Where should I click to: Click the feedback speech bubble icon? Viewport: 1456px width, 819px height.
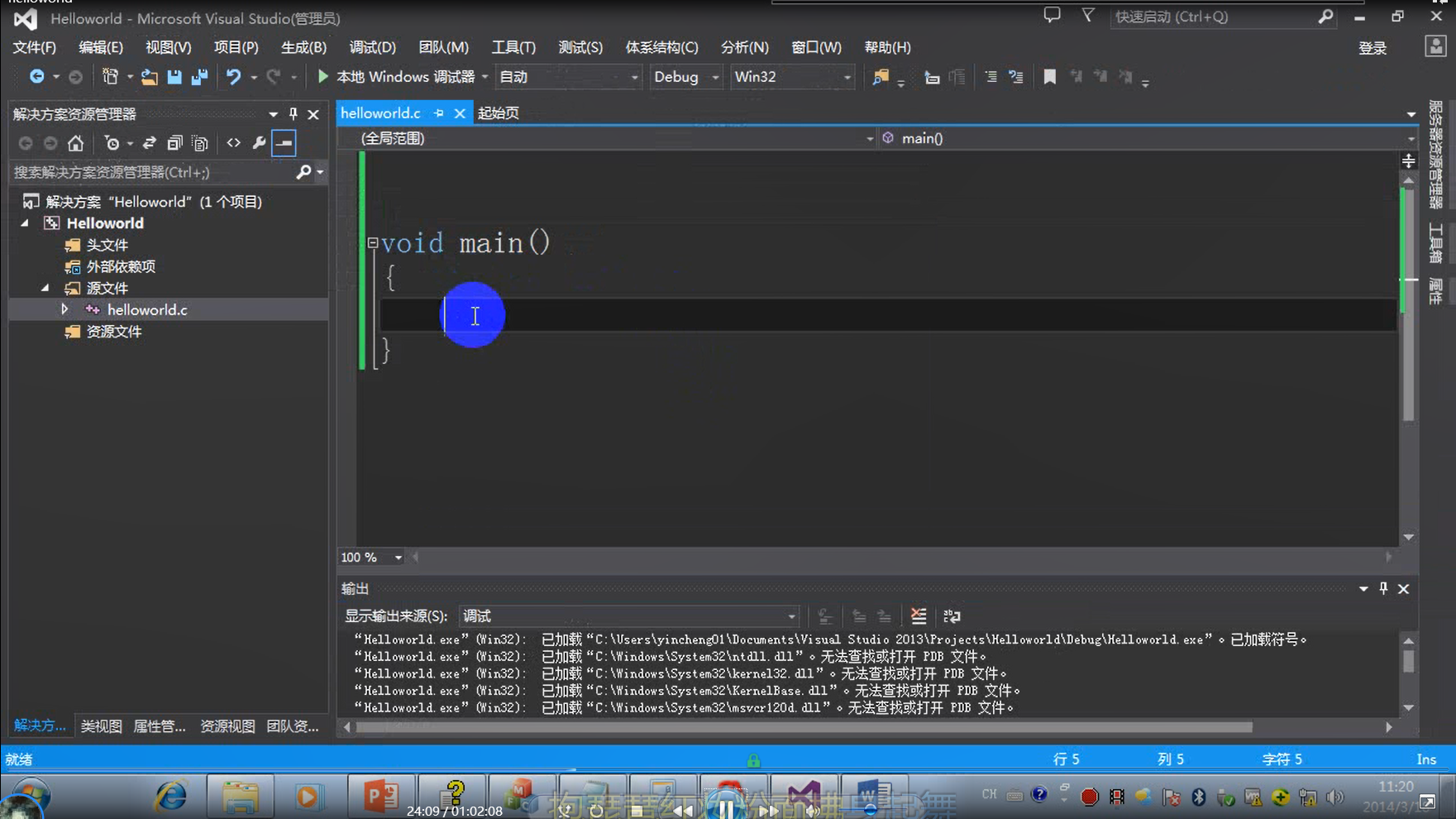click(1052, 16)
